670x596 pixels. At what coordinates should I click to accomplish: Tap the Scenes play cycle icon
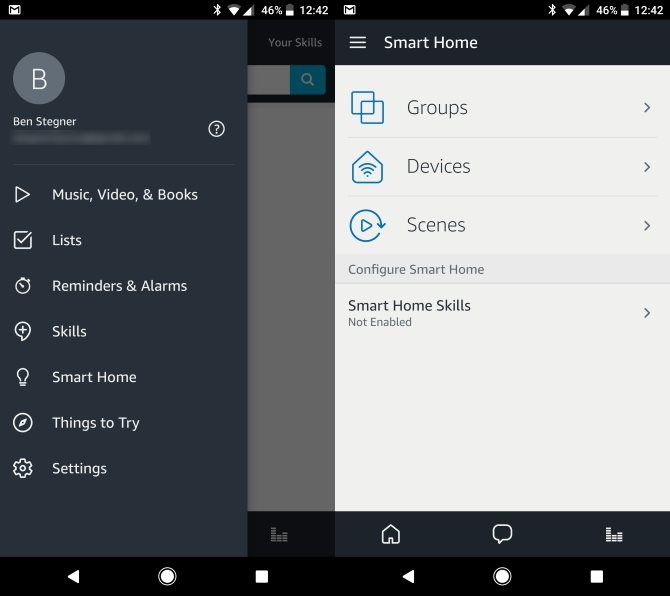coord(367,225)
